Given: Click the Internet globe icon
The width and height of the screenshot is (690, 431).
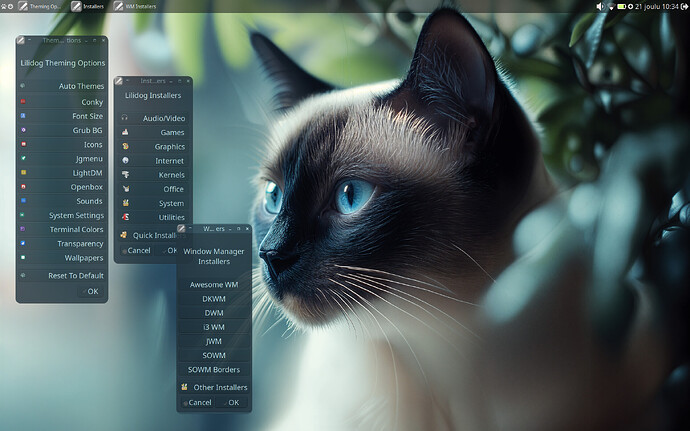Looking at the screenshot, I should pyautogui.click(x=125, y=160).
